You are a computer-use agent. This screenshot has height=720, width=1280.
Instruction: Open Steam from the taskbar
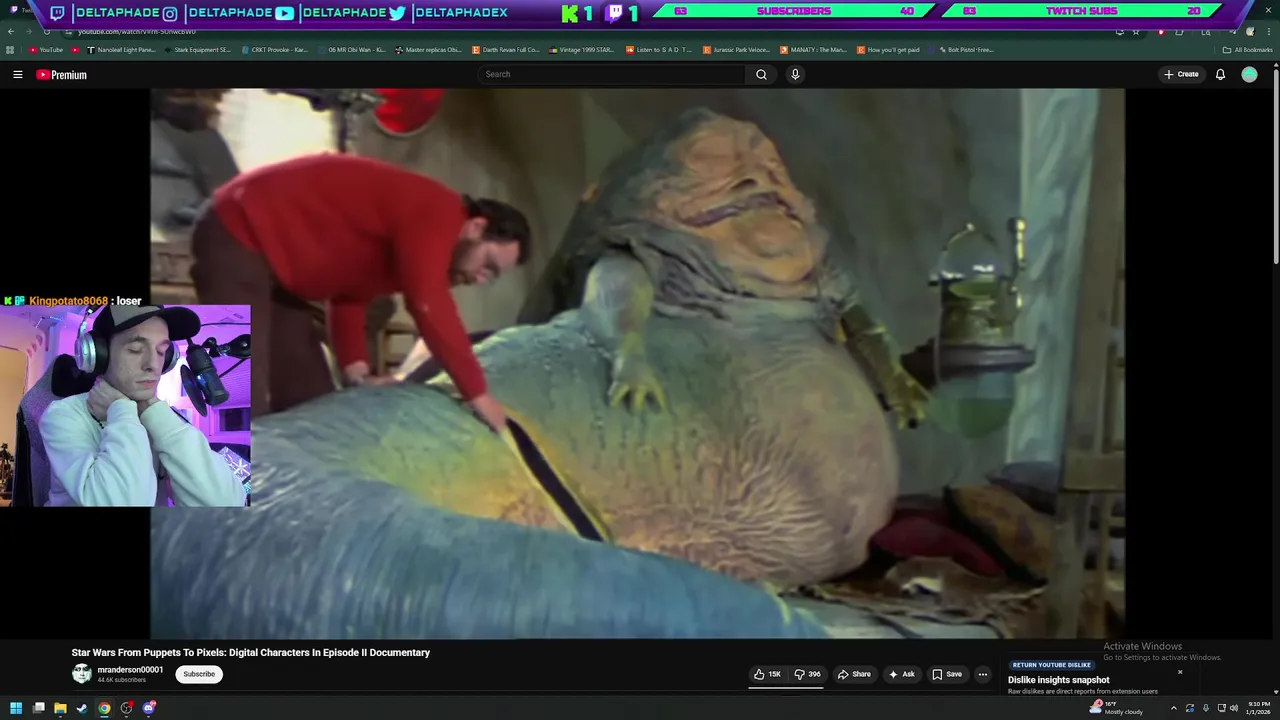point(82,708)
